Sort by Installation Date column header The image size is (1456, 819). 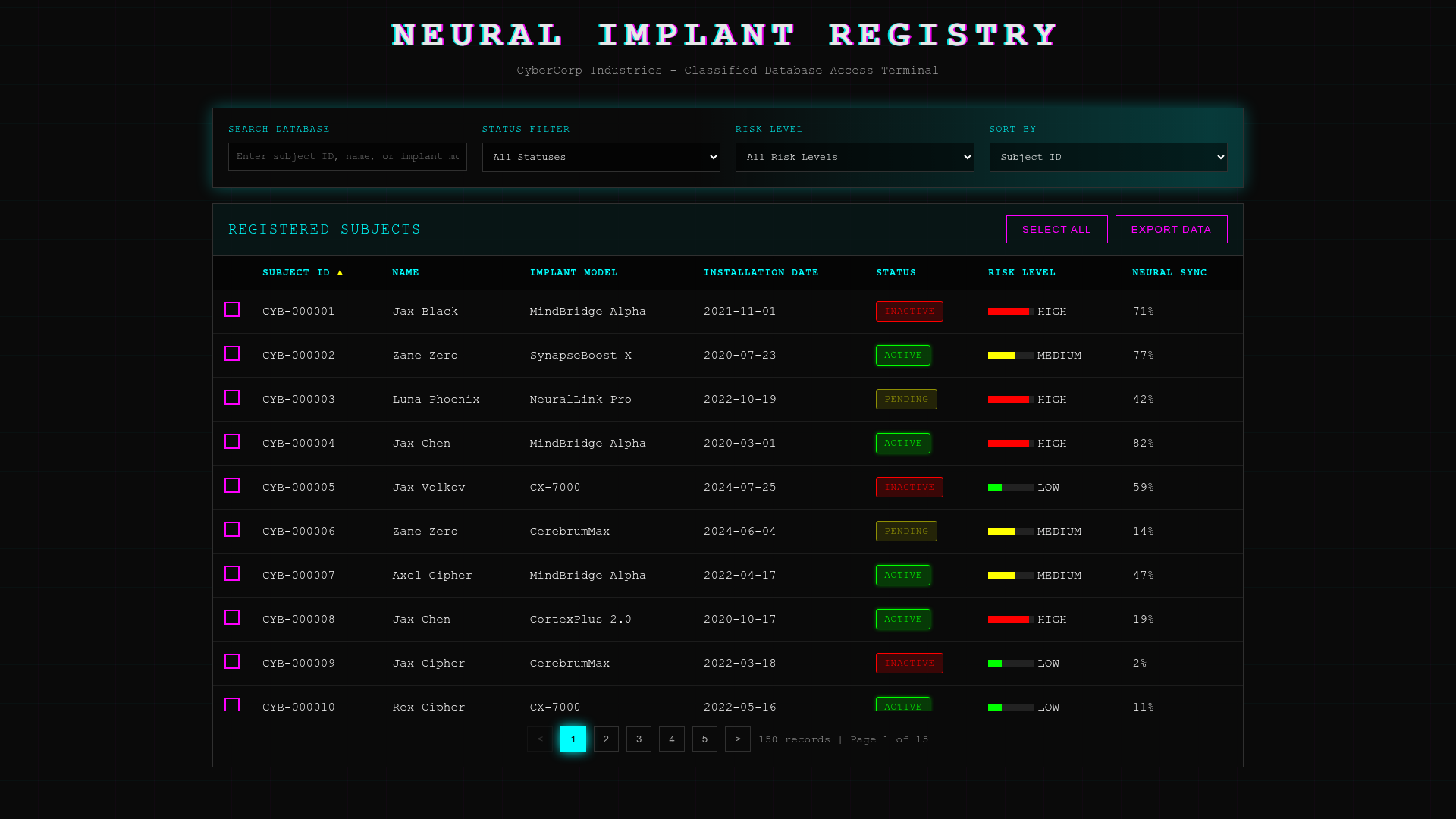[x=761, y=273]
